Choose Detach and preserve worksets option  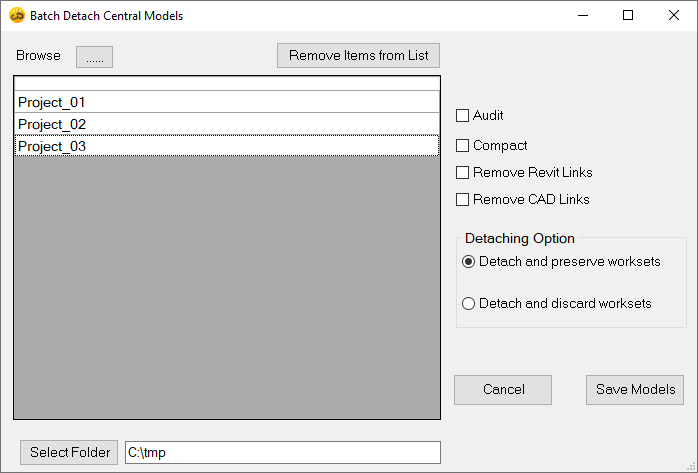(469, 262)
